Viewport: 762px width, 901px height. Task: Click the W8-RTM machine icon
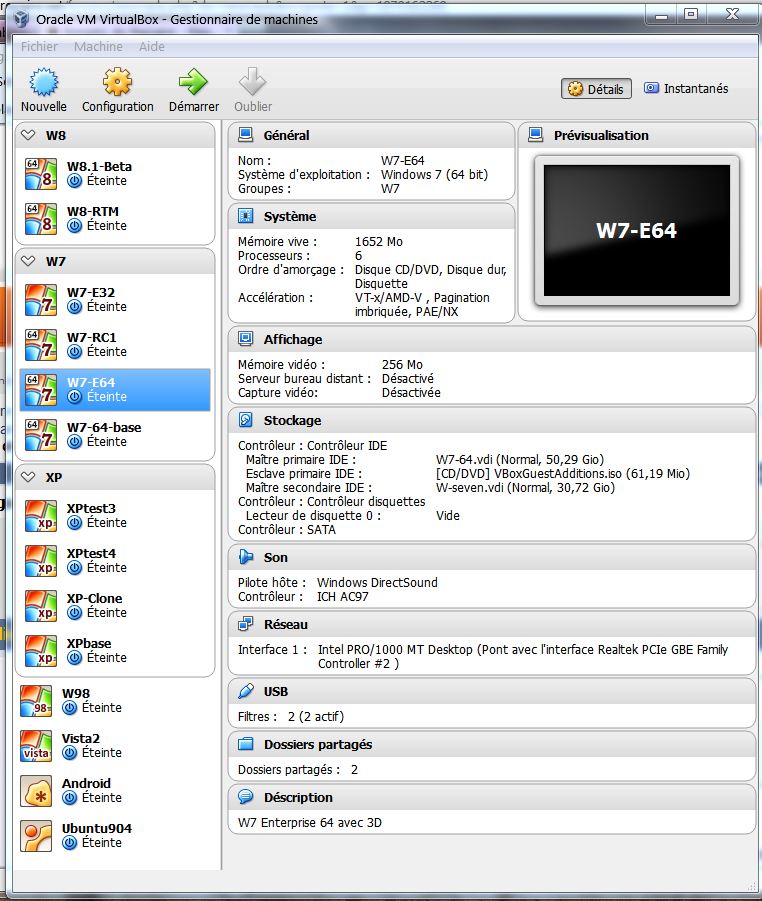point(41,218)
